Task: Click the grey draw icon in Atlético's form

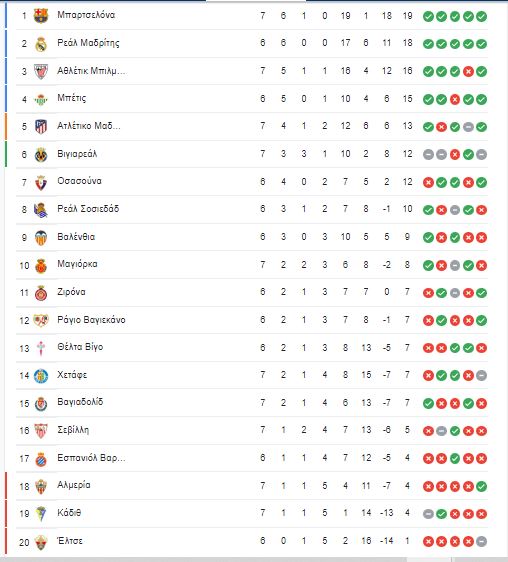Action: click(x=468, y=127)
